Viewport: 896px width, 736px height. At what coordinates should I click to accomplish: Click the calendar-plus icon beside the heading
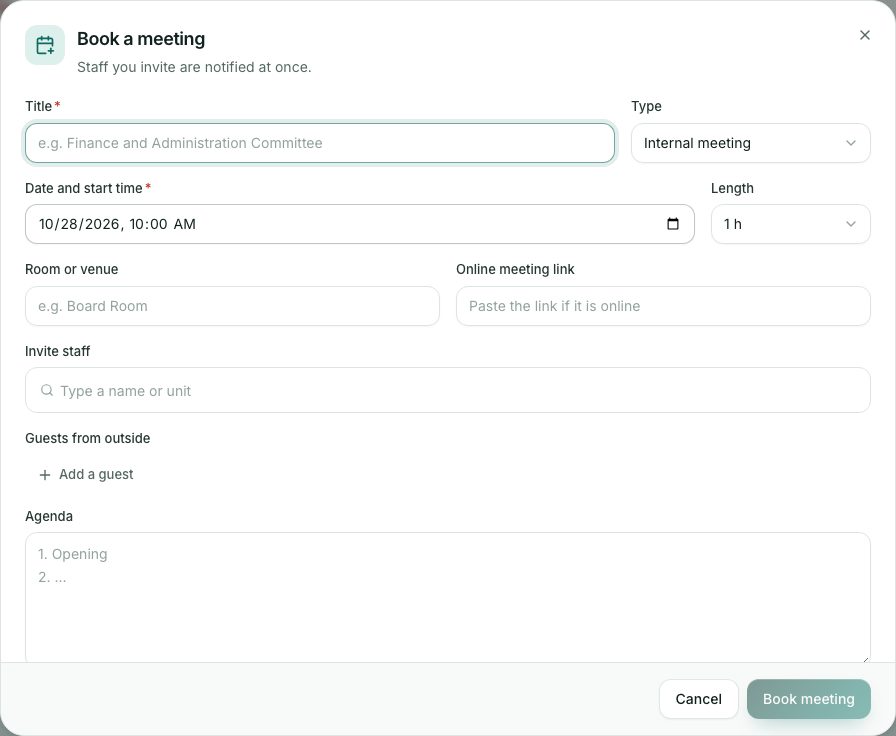[45, 45]
